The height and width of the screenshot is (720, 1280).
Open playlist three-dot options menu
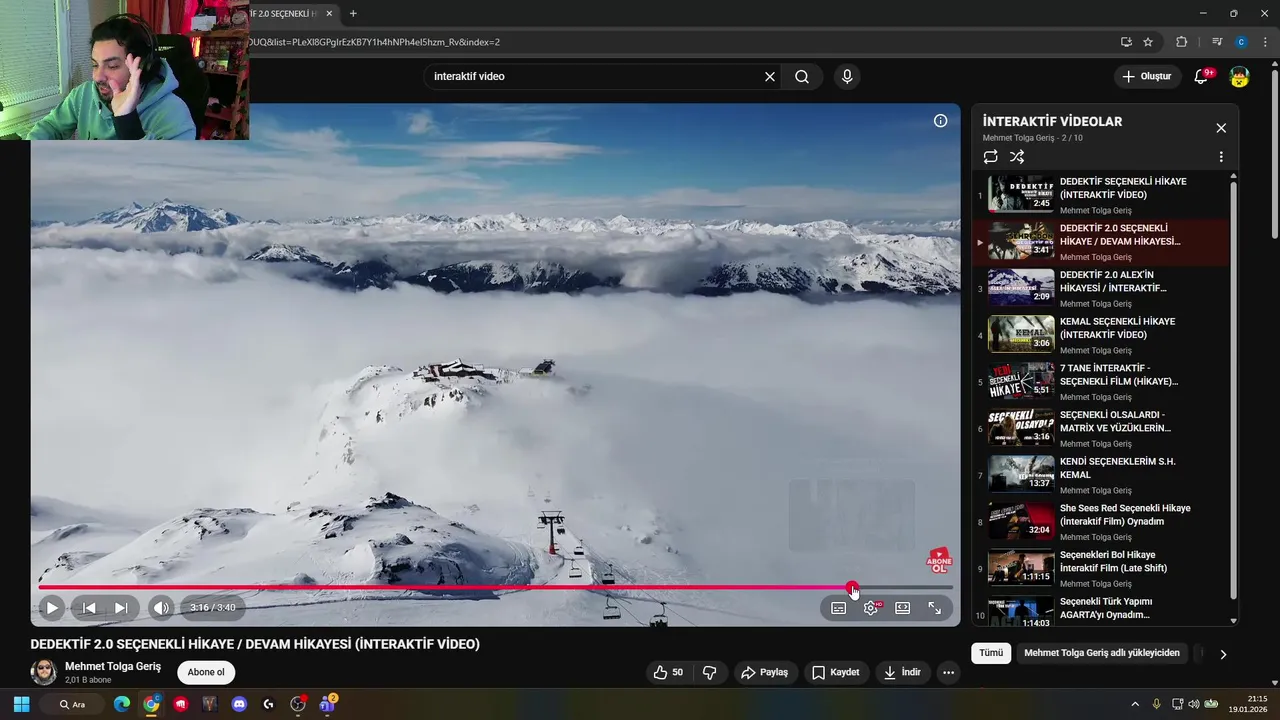(x=1221, y=157)
